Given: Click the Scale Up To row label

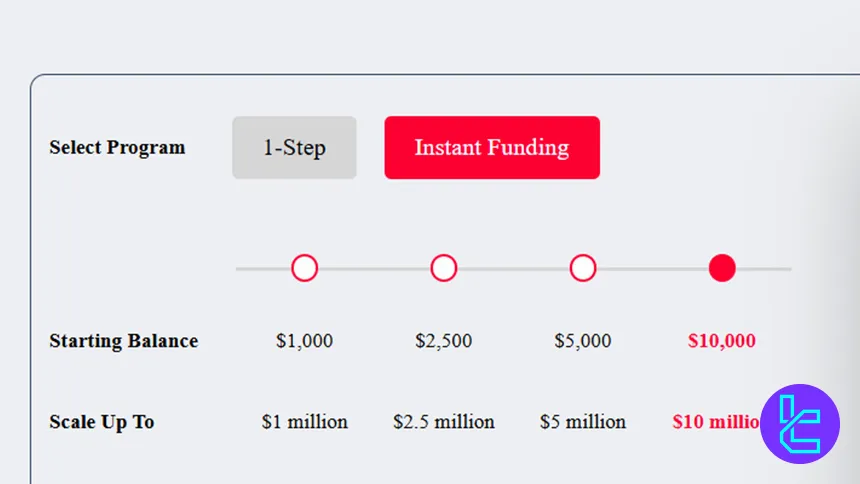Looking at the screenshot, I should click(102, 422).
